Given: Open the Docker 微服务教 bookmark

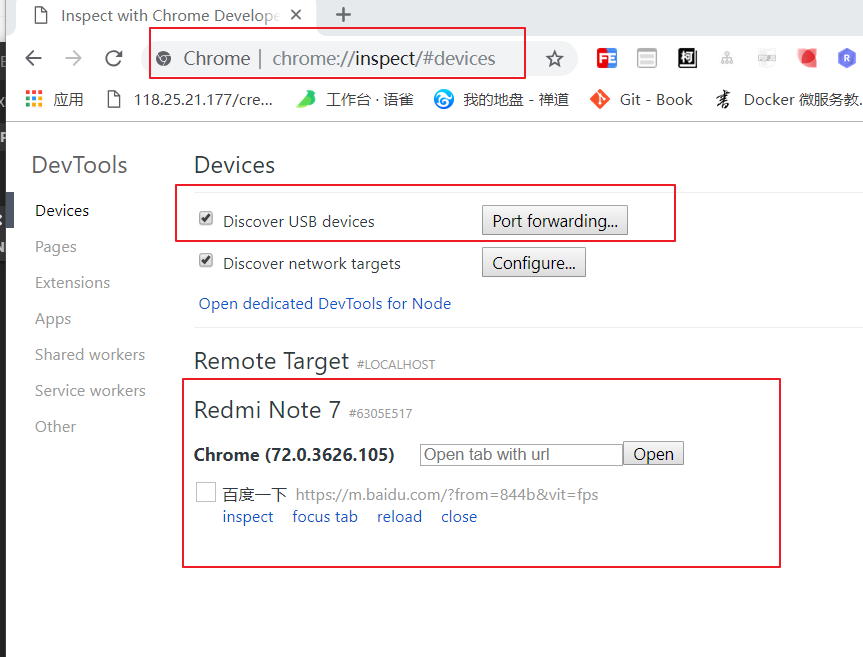Looking at the screenshot, I should coord(788,100).
